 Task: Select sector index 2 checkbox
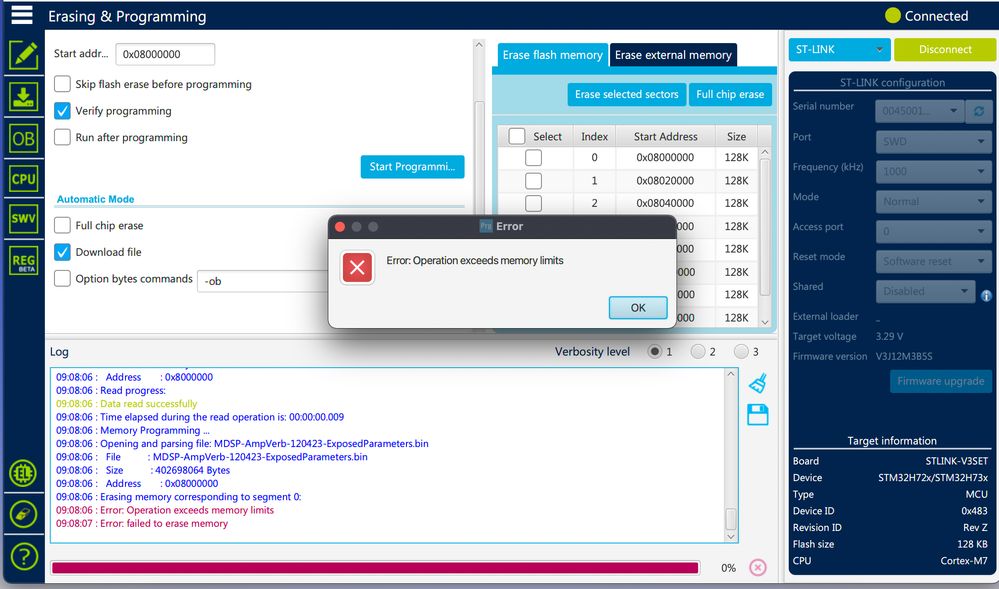click(533, 203)
